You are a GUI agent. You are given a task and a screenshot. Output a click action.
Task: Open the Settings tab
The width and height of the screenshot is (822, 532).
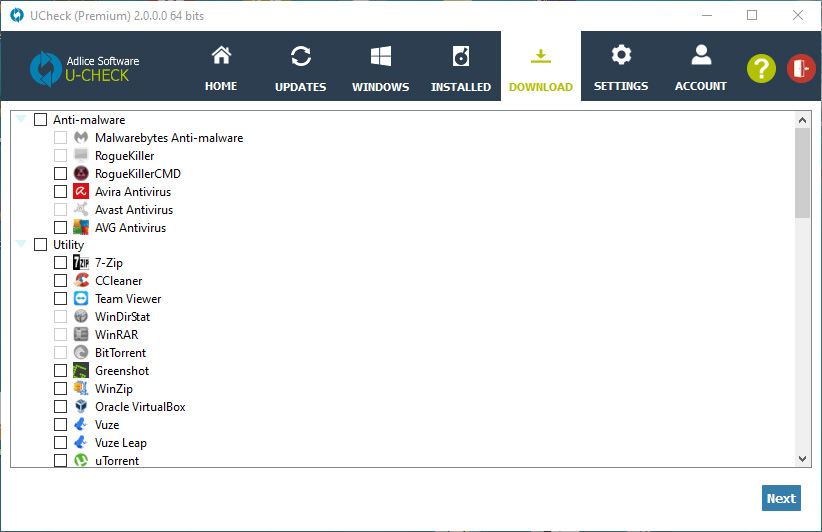point(620,67)
